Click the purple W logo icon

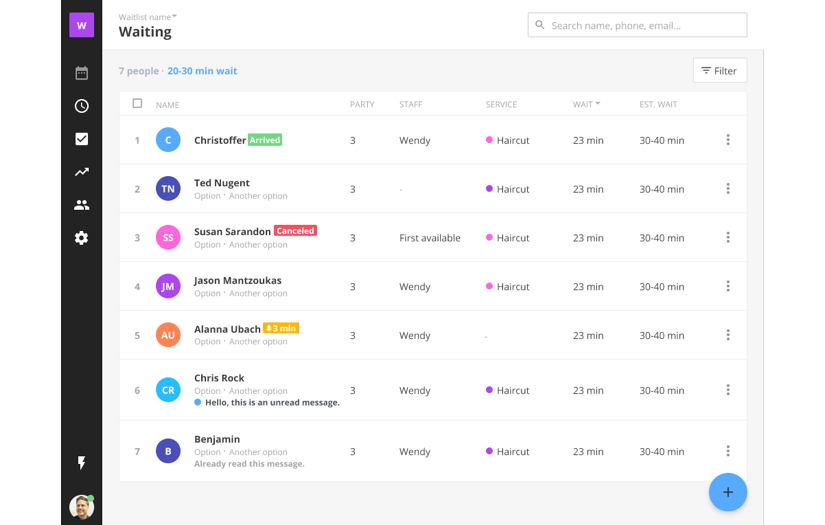point(82,25)
